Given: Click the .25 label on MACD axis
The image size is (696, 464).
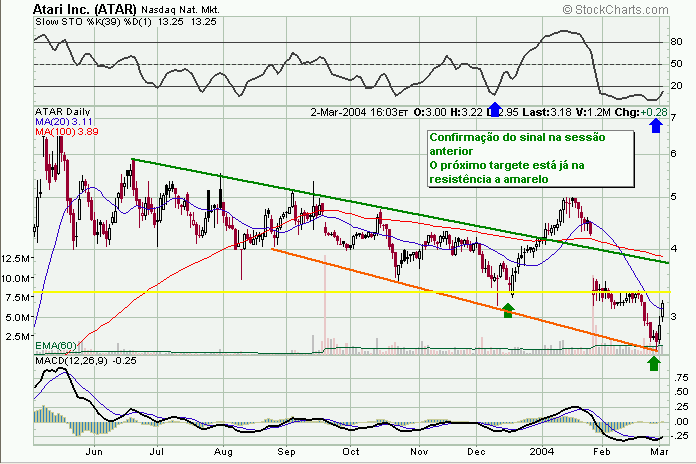Looking at the screenshot, I should pyautogui.click(x=680, y=407).
